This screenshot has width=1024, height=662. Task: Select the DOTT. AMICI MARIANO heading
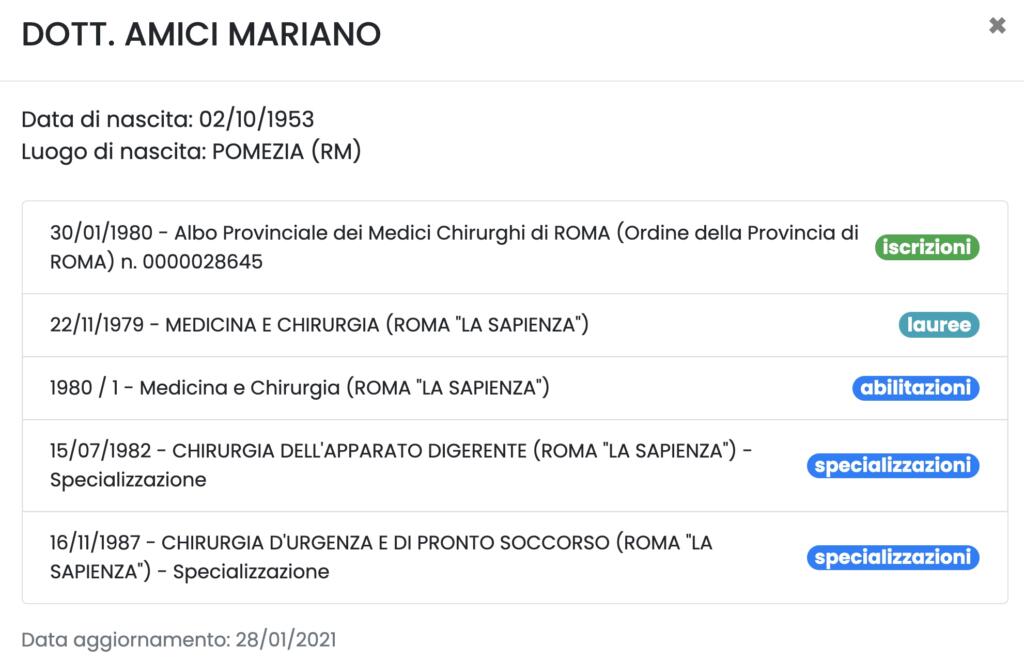[x=201, y=34]
